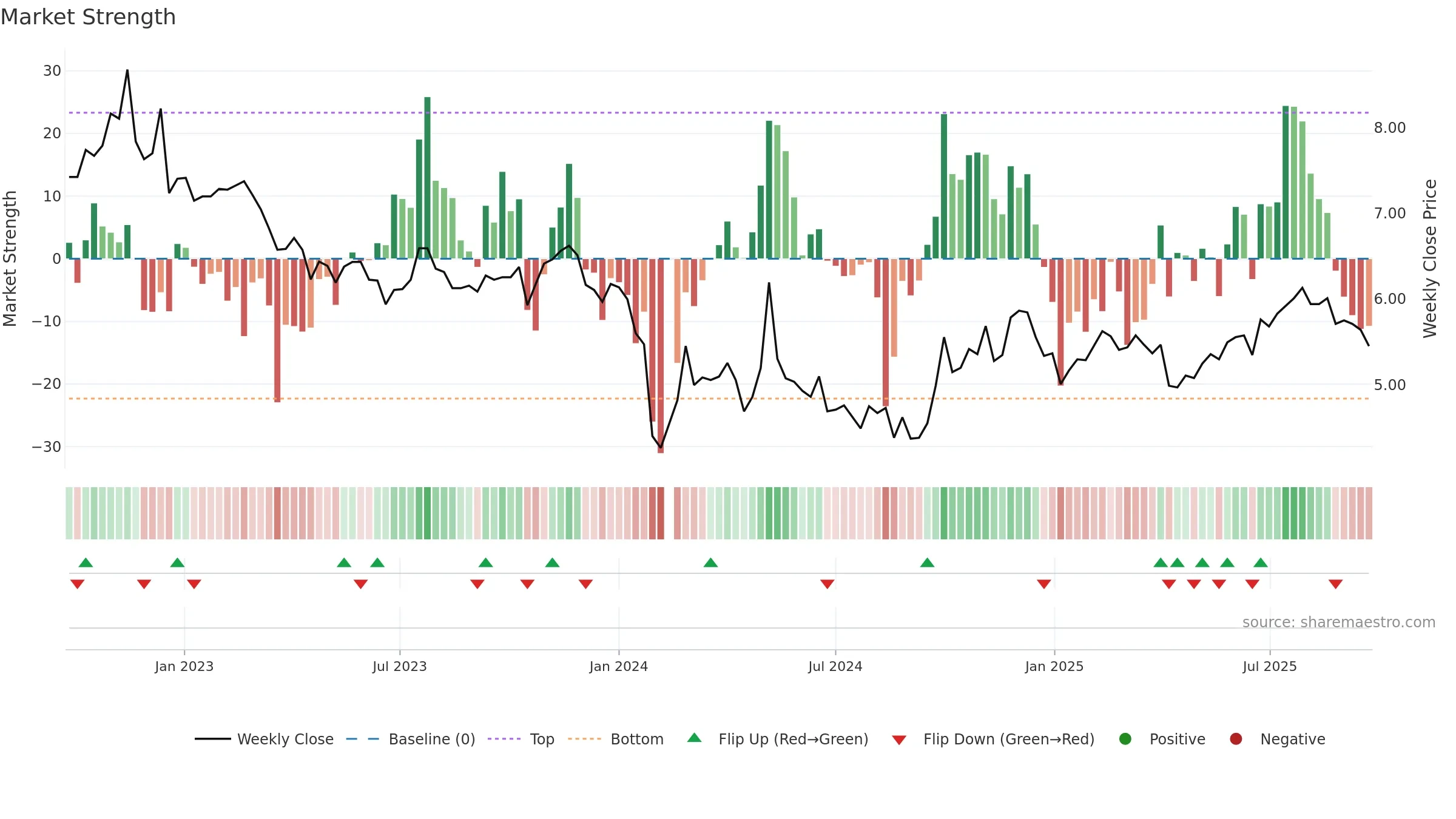
Task: Click the red Flip Down triangle legend icon
Action: (899, 740)
